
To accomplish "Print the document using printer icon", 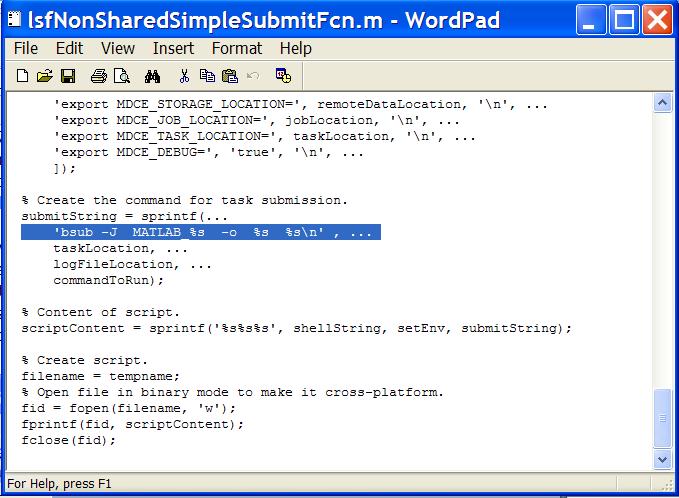I will coord(99,75).
